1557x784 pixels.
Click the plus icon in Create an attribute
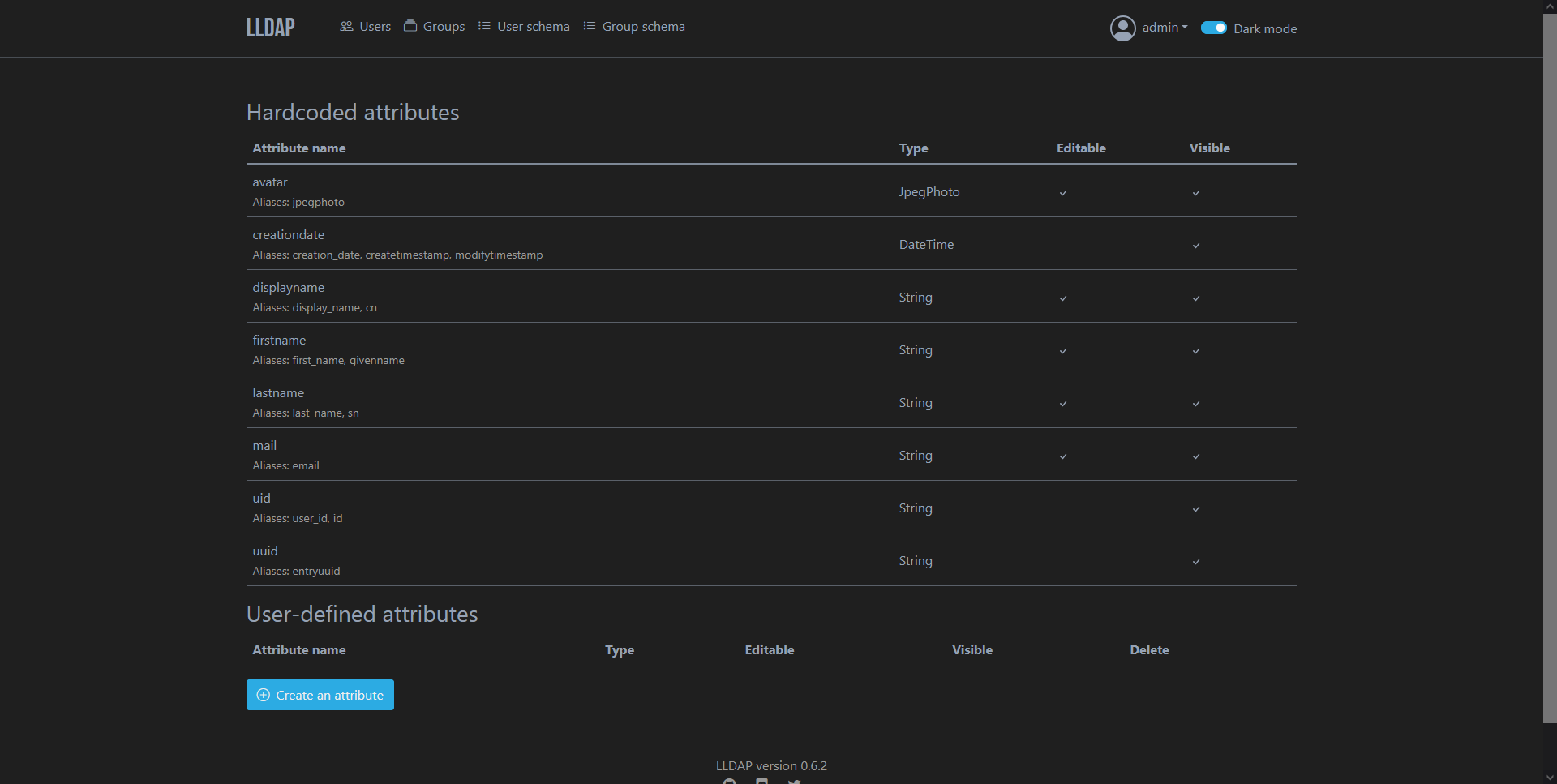point(264,695)
